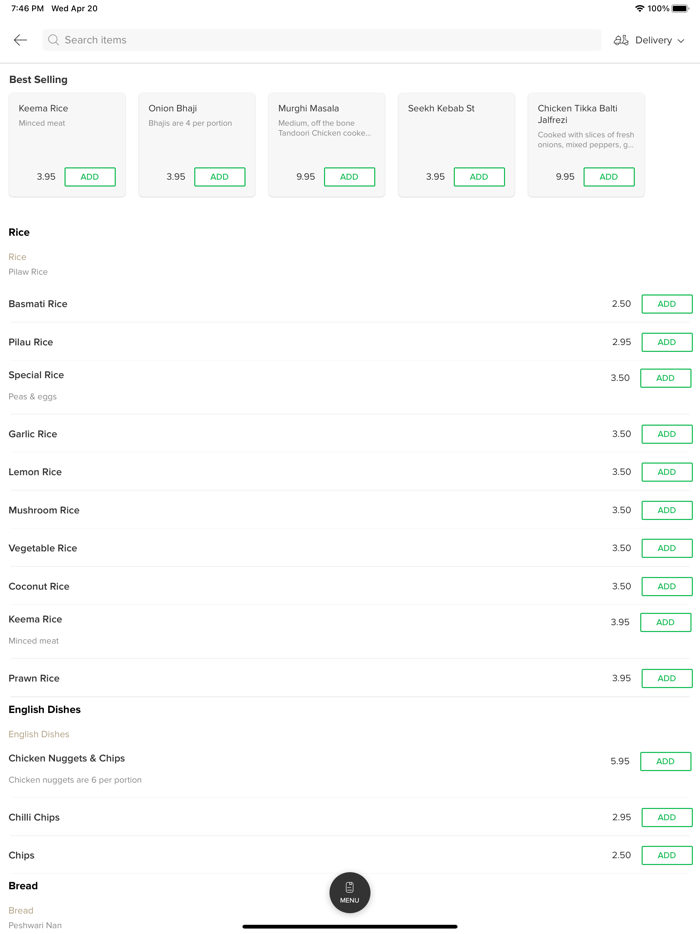Image resolution: width=700 pixels, height=934 pixels.
Task: Tap the search magnifier icon
Action: 54,40
